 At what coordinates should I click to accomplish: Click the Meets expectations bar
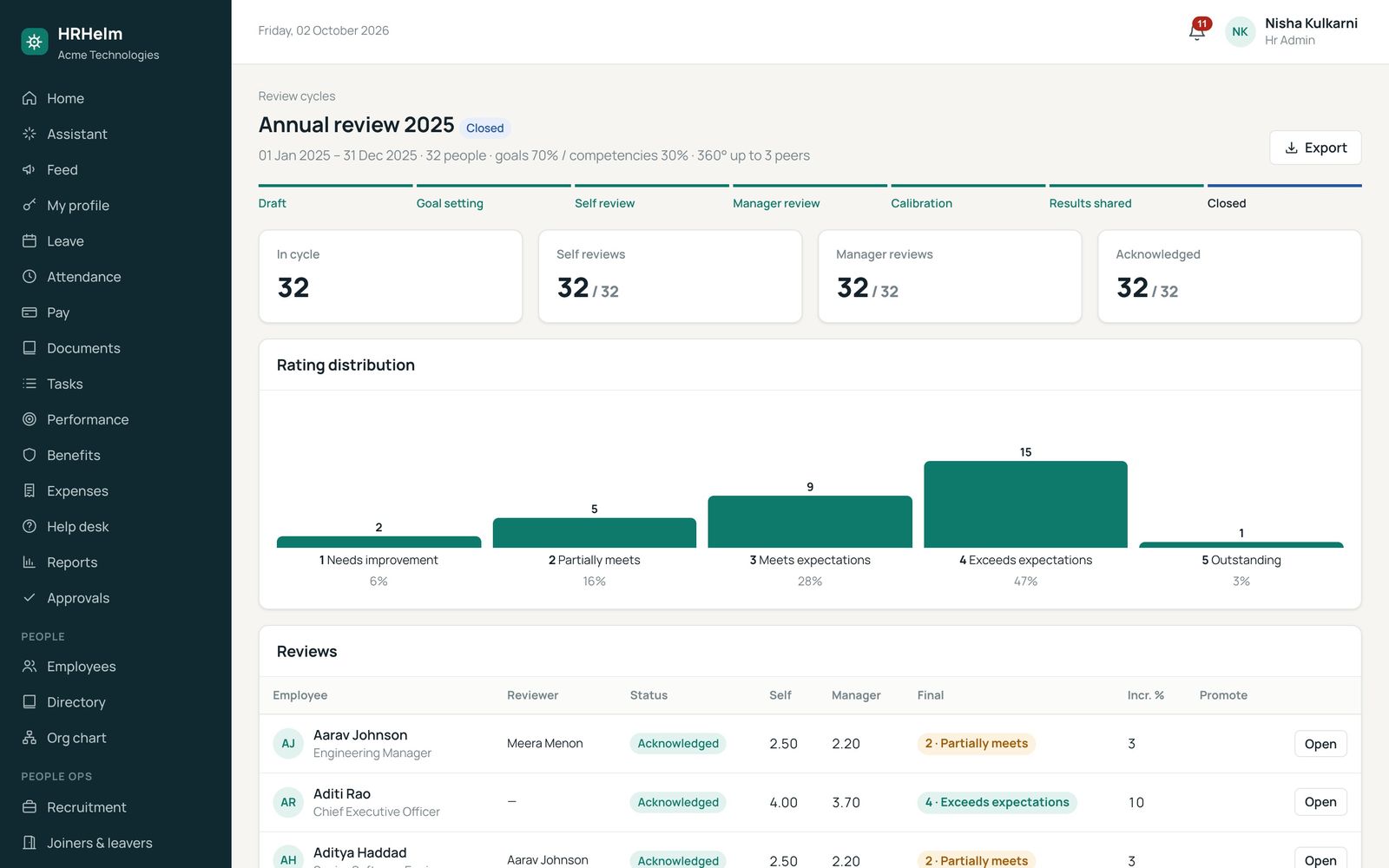click(810, 522)
